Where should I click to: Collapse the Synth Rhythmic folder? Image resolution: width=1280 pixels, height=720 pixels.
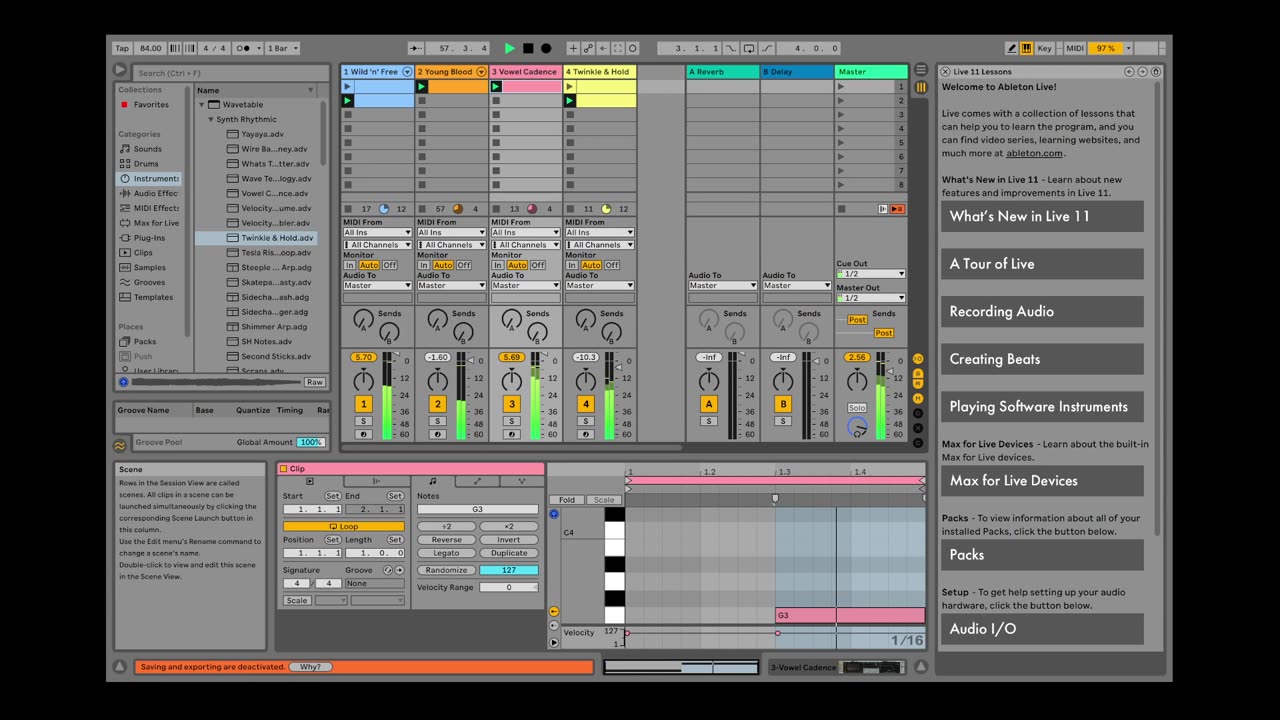click(211, 119)
